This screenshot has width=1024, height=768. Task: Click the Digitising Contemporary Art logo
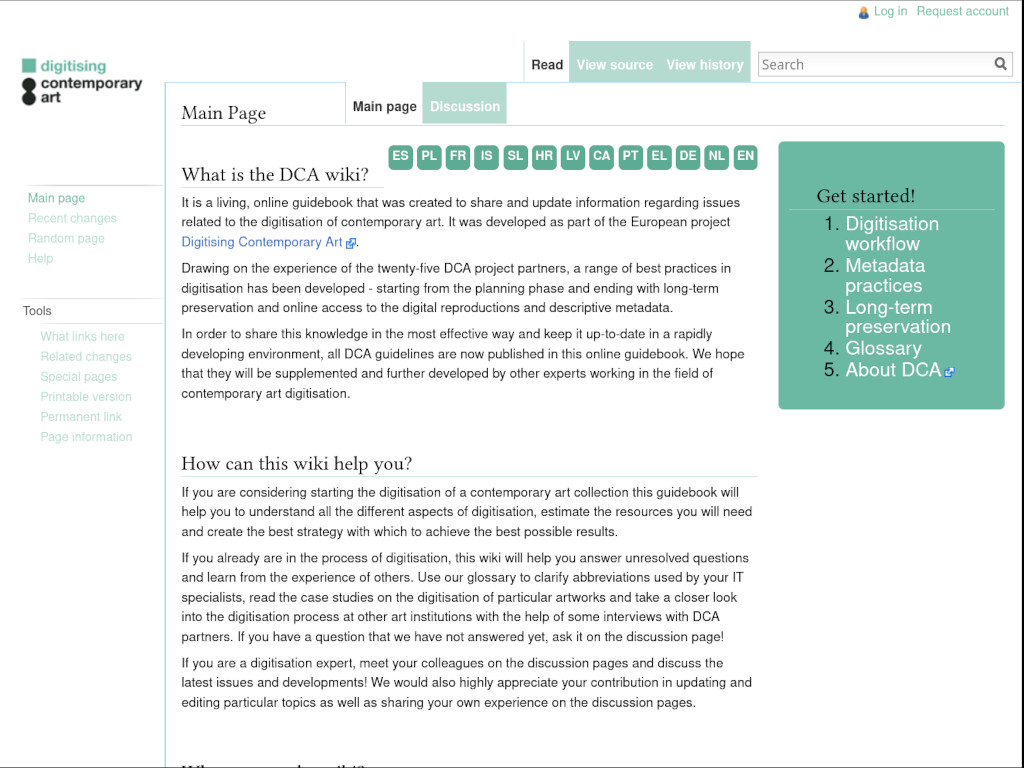pos(82,82)
